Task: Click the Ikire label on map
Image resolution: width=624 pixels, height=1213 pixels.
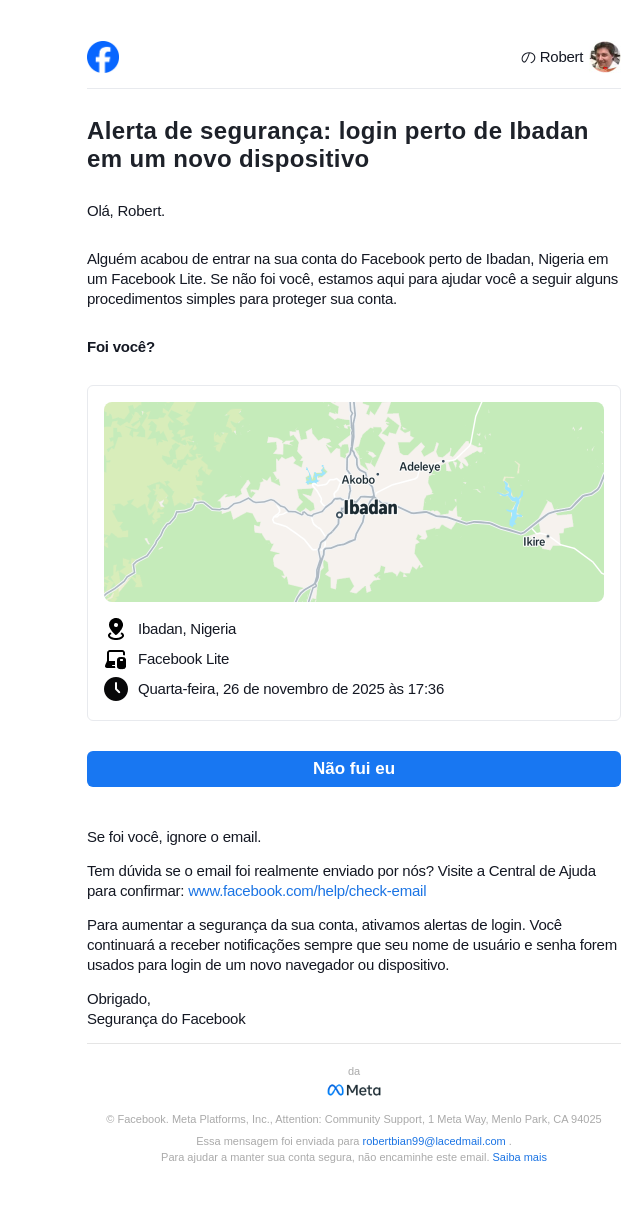Action: (534, 542)
